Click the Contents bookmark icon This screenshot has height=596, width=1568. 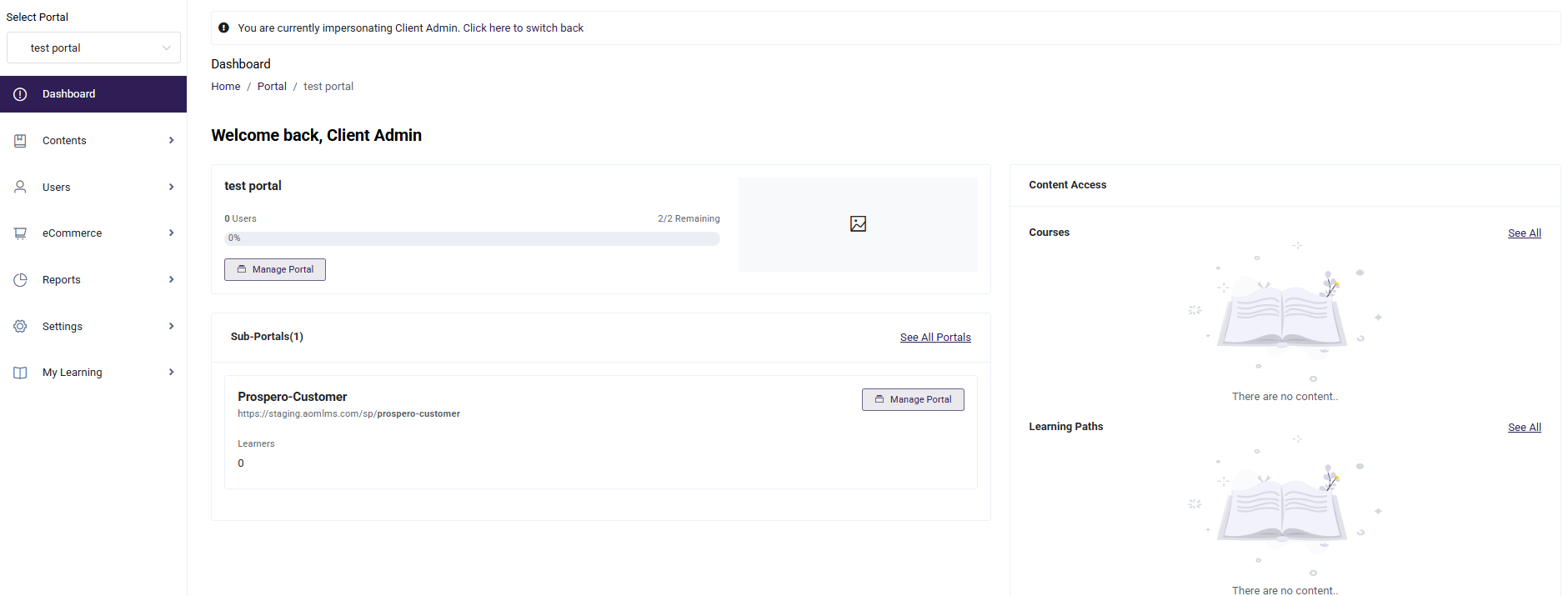20,141
